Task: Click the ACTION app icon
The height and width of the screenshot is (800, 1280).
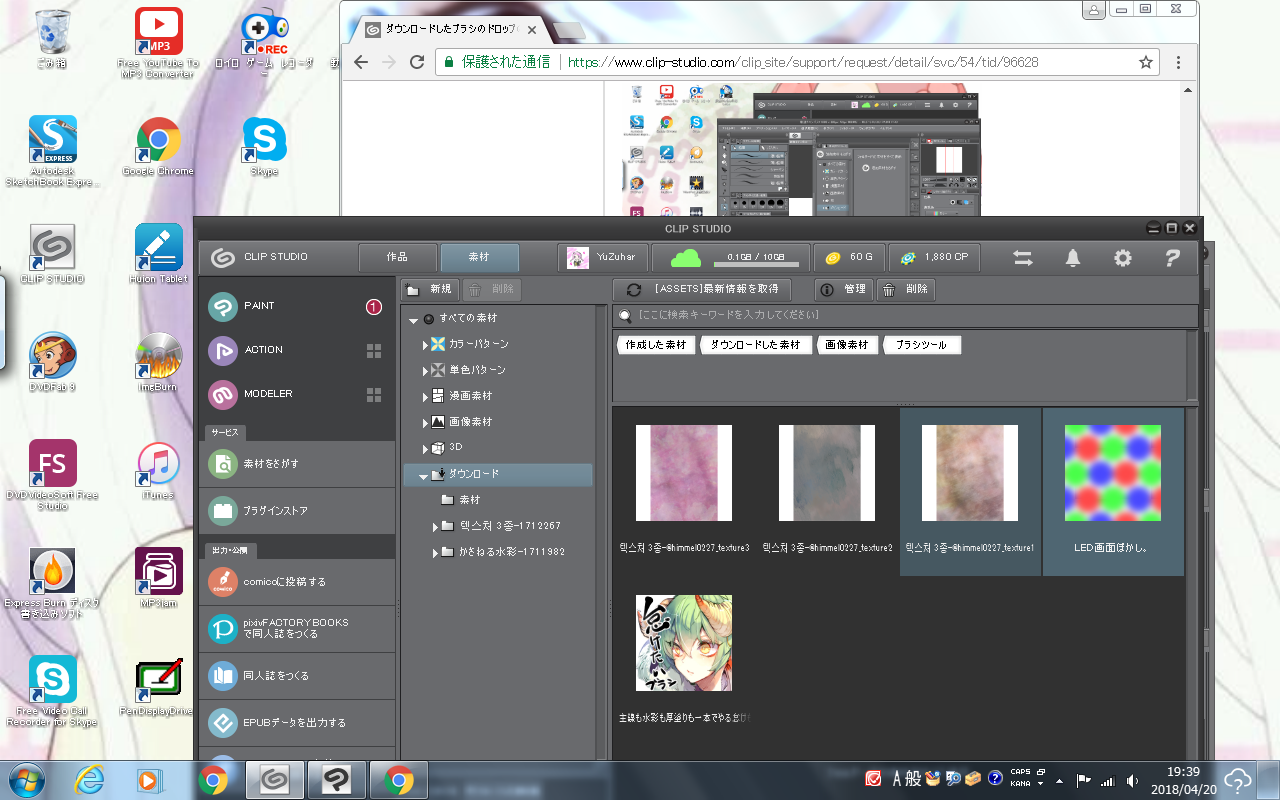Action: [x=223, y=350]
